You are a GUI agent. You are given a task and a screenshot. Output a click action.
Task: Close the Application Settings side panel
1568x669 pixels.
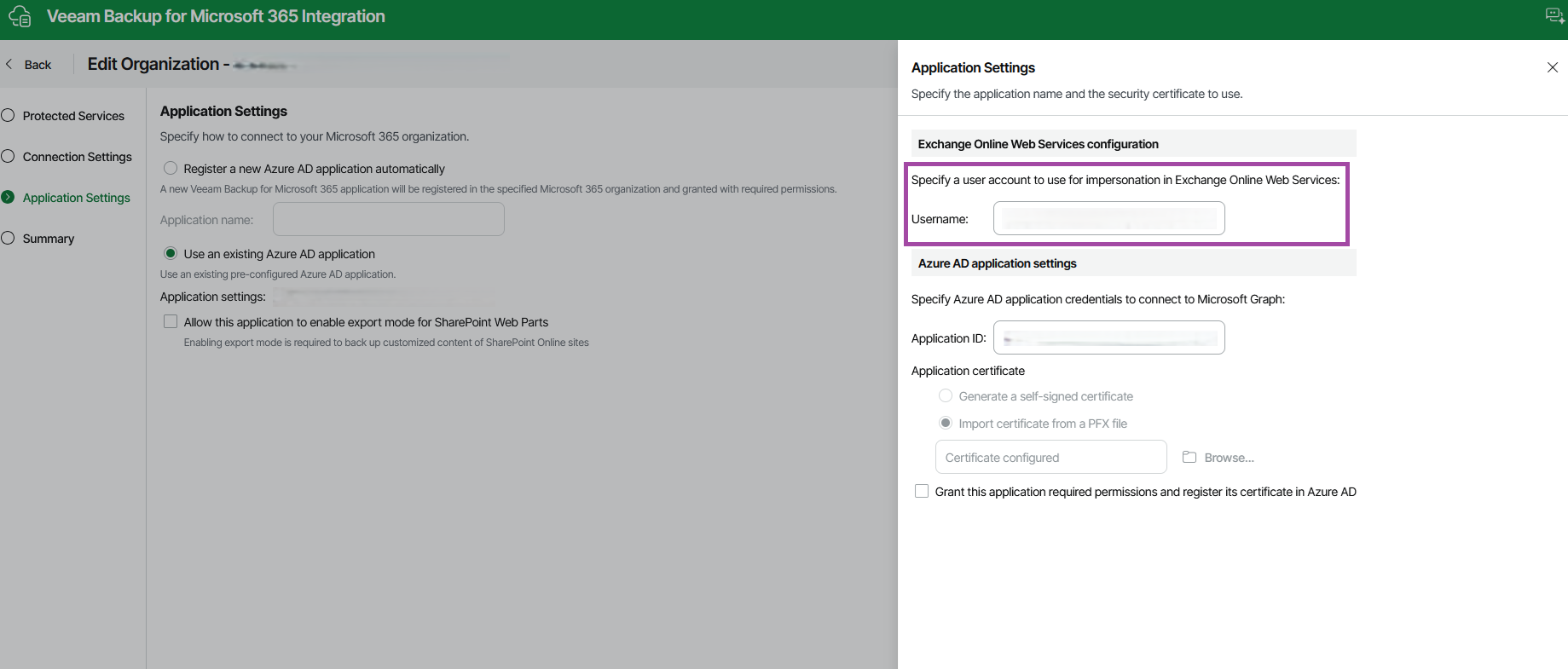1552,67
